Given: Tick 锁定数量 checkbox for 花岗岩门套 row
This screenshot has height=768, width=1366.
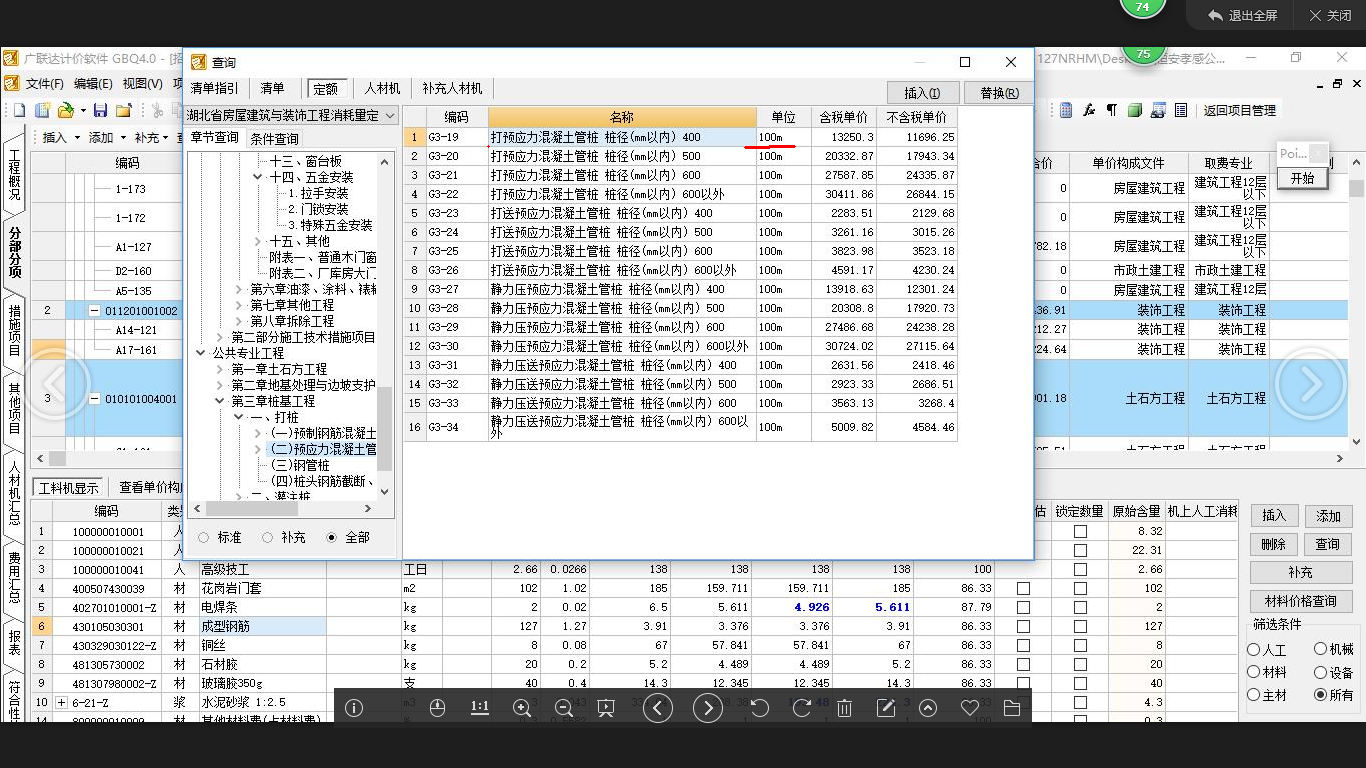Looking at the screenshot, I should (1080, 589).
